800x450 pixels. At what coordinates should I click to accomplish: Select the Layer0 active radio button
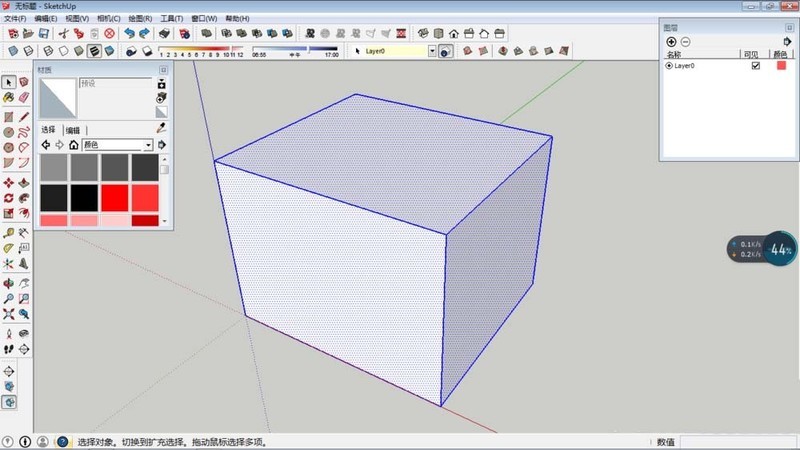669,65
